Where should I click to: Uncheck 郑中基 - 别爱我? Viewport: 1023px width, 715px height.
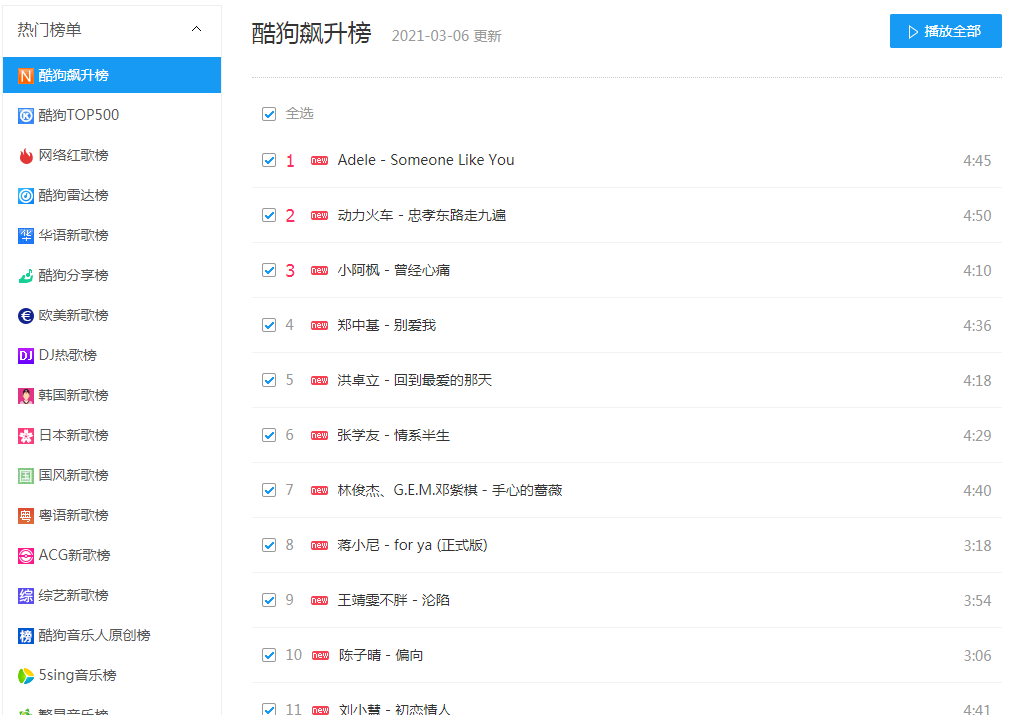click(x=269, y=325)
